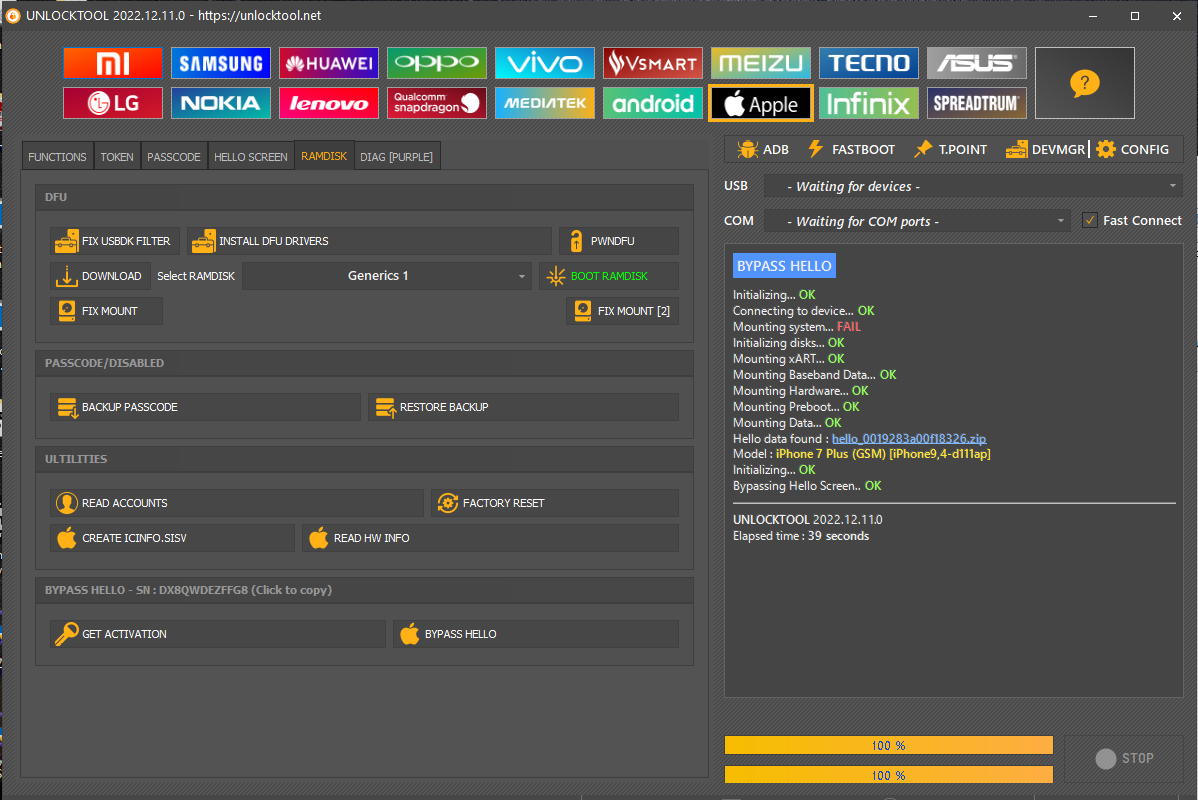Open the Select RAMDISK Generics dropdown

click(387, 276)
